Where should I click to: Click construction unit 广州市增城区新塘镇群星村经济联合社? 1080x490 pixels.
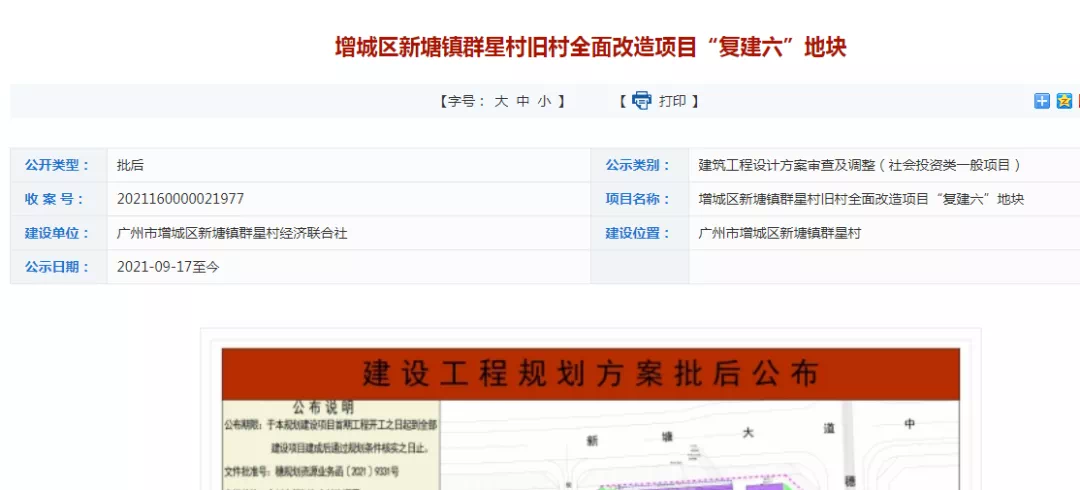pos(232,233)
